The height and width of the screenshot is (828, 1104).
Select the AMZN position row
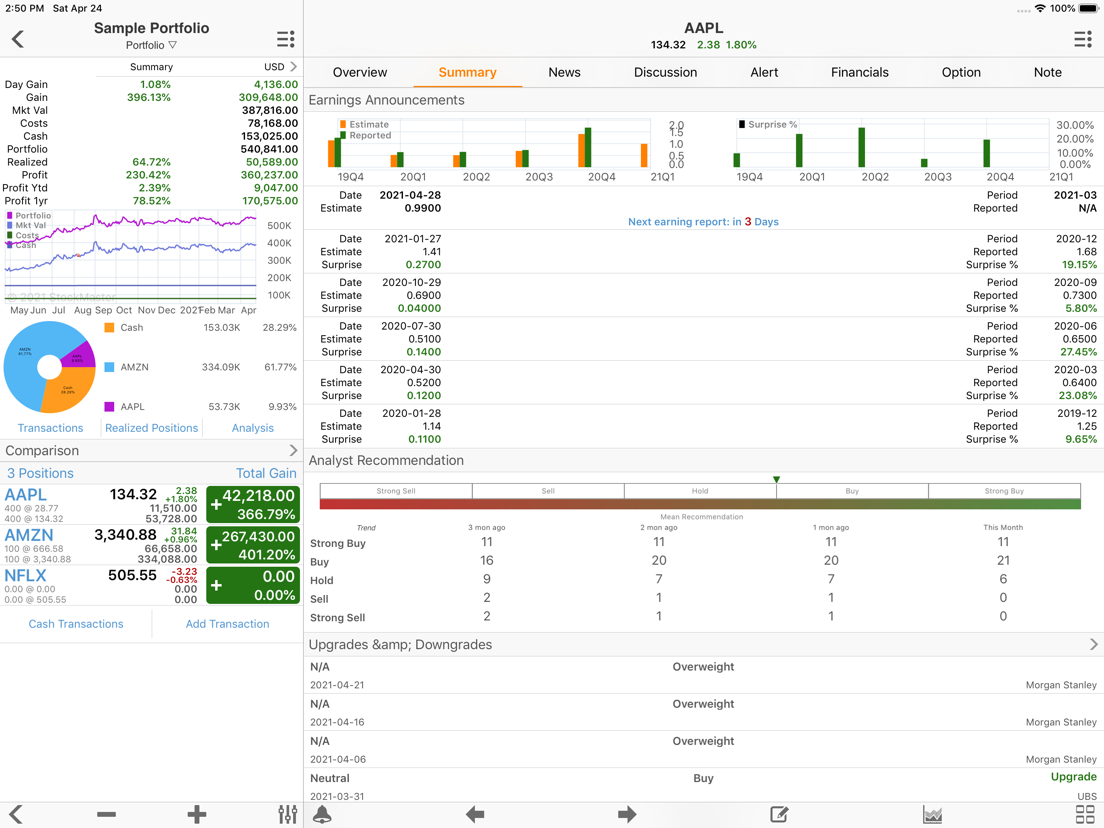tap(151, 545)
